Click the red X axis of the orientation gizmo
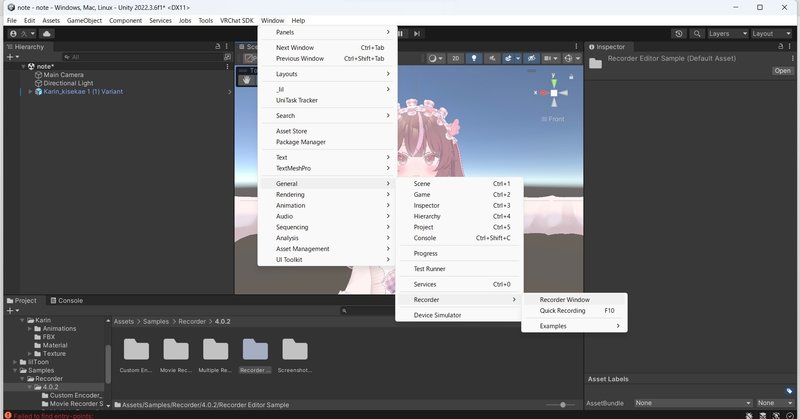The width and height of the screenshot is (800, 419). (543, 93)
